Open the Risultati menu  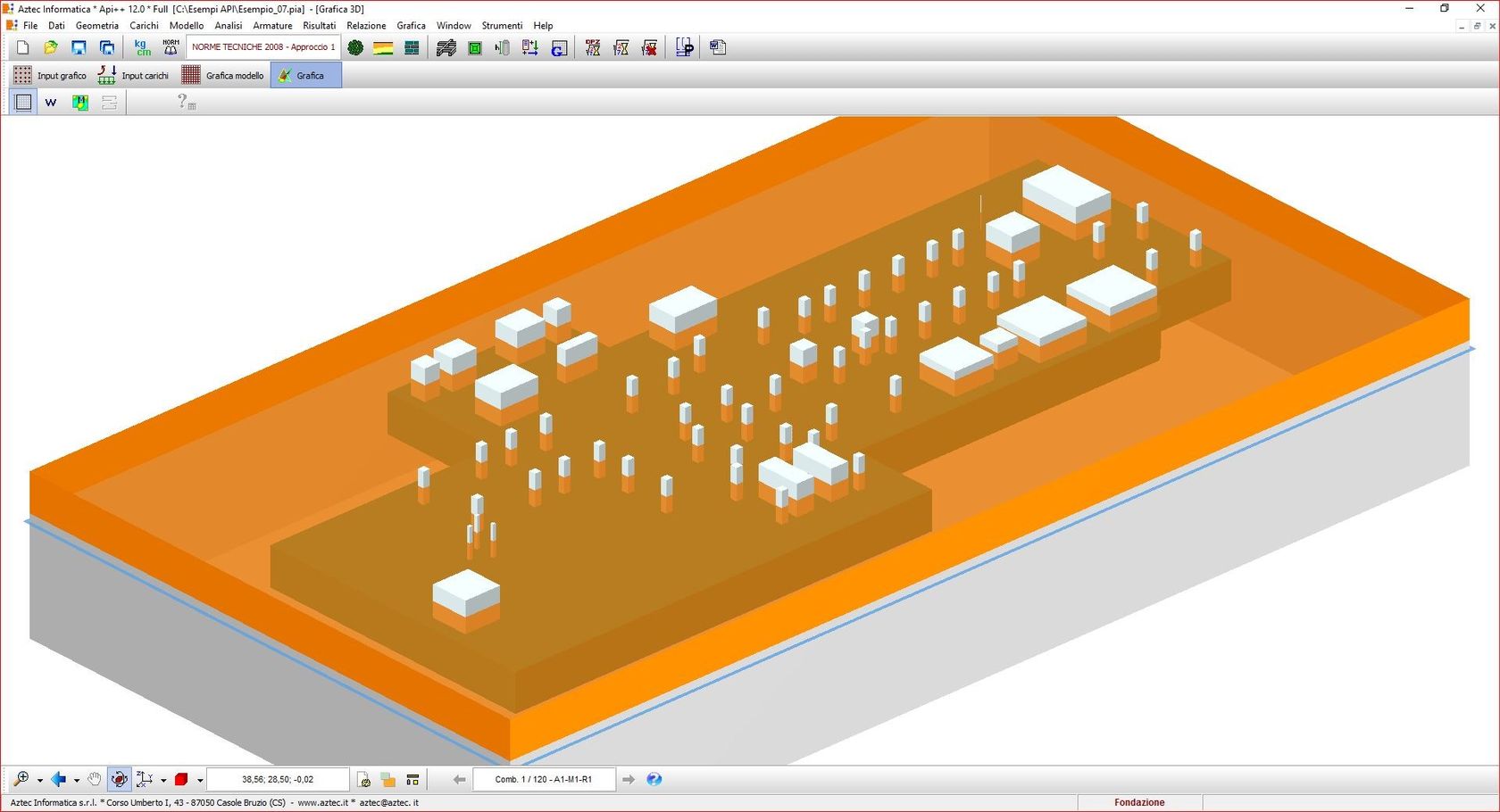[x=320, y=25]
